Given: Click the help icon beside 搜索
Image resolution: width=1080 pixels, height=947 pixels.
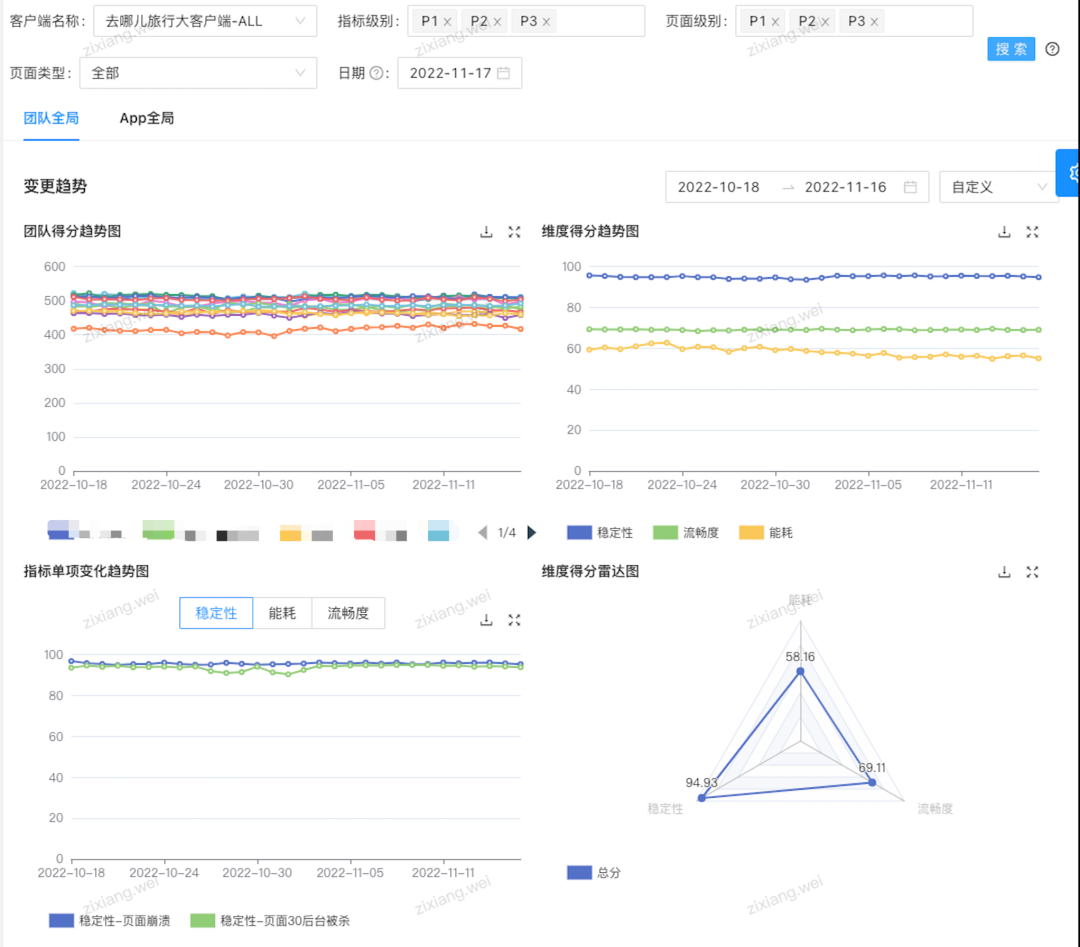Looking at the screenshot, I should coord(1052,49).
